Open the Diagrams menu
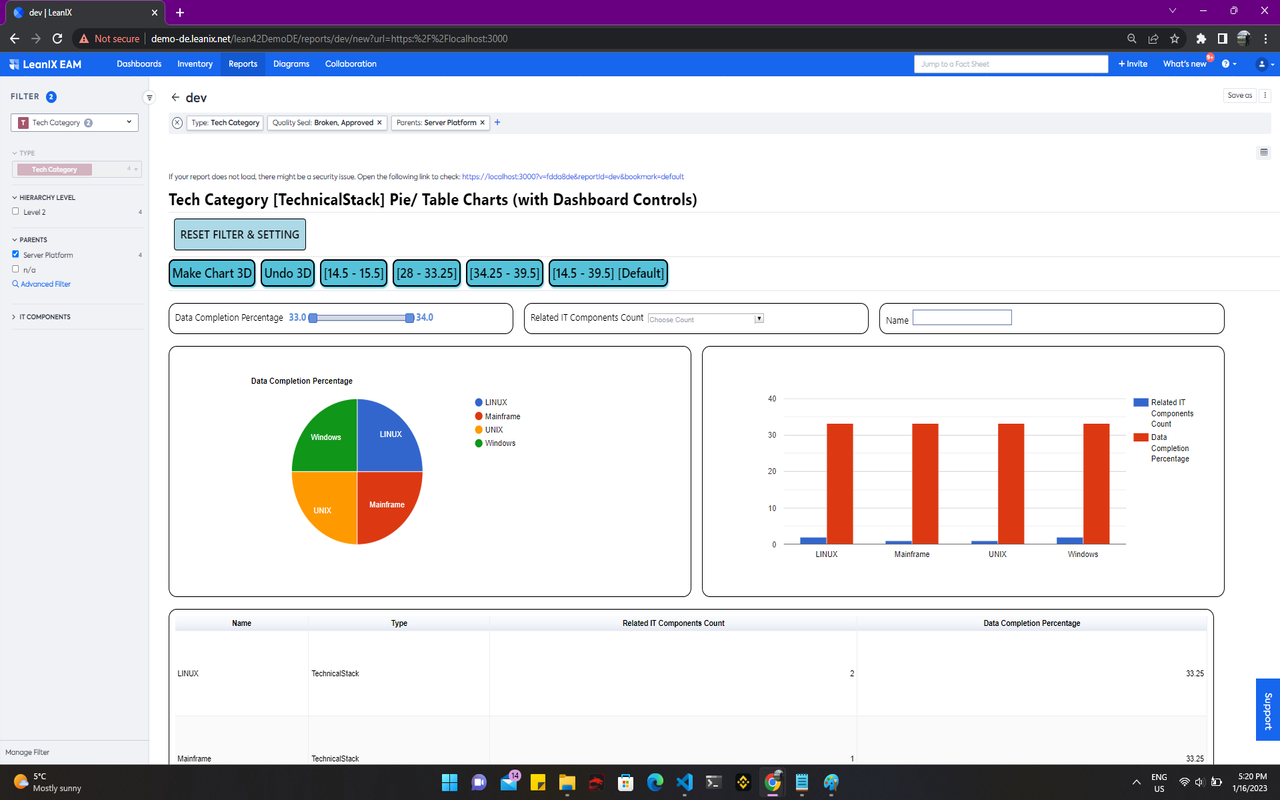This screenshot has width=1280, height=800. (x=291, y=64)
